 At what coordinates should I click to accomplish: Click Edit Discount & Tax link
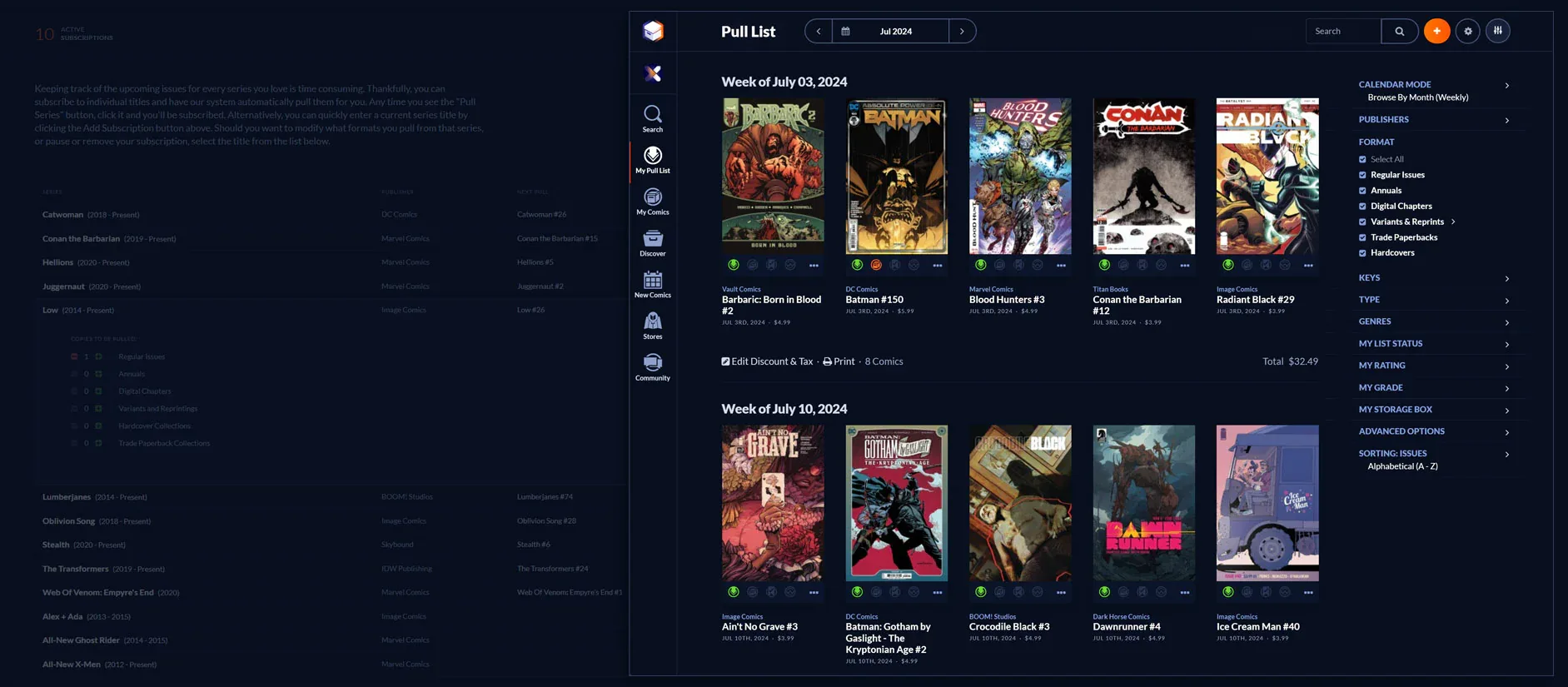pyautogui.click(x=767, y=361)
